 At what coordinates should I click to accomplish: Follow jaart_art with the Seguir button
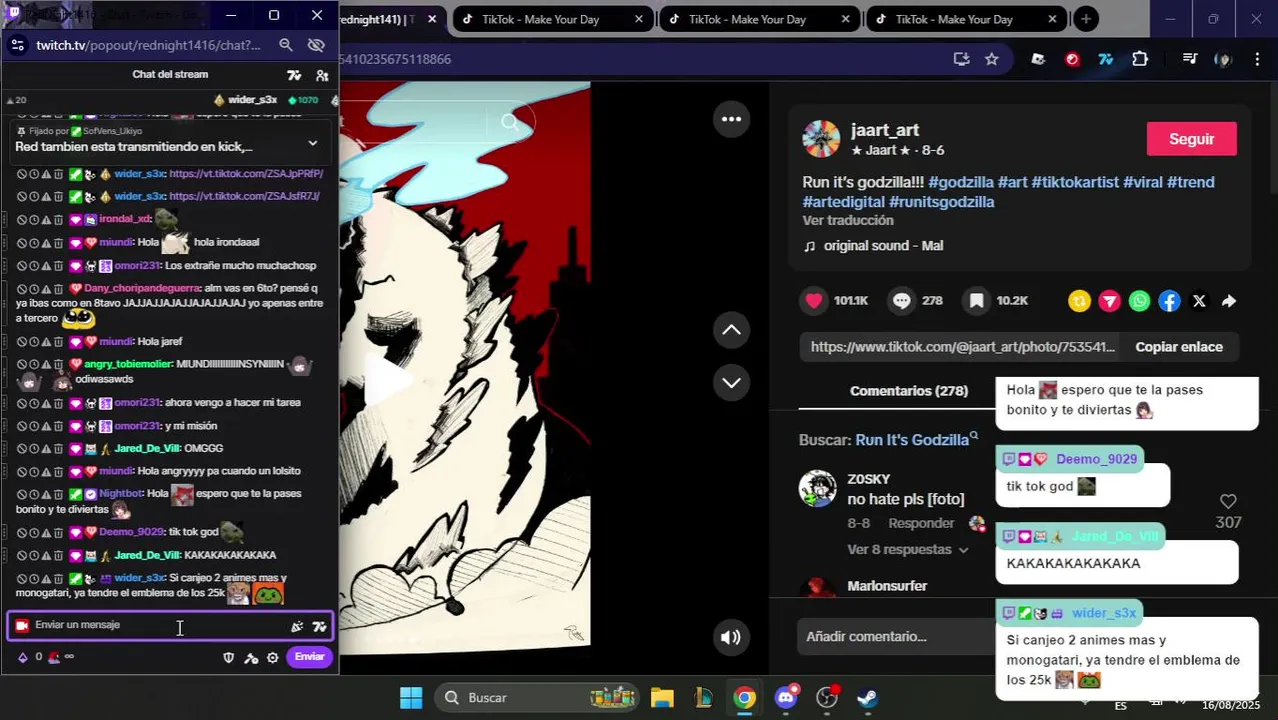(1191, 139)
